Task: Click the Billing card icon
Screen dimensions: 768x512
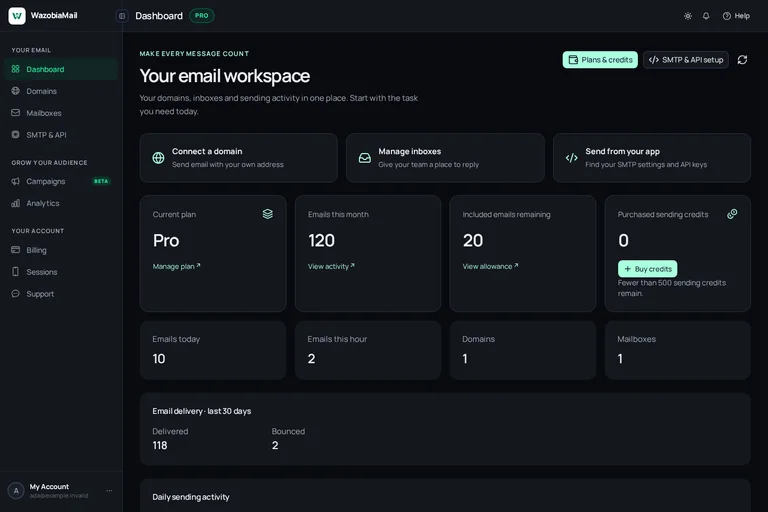Action: click(16, 250)
